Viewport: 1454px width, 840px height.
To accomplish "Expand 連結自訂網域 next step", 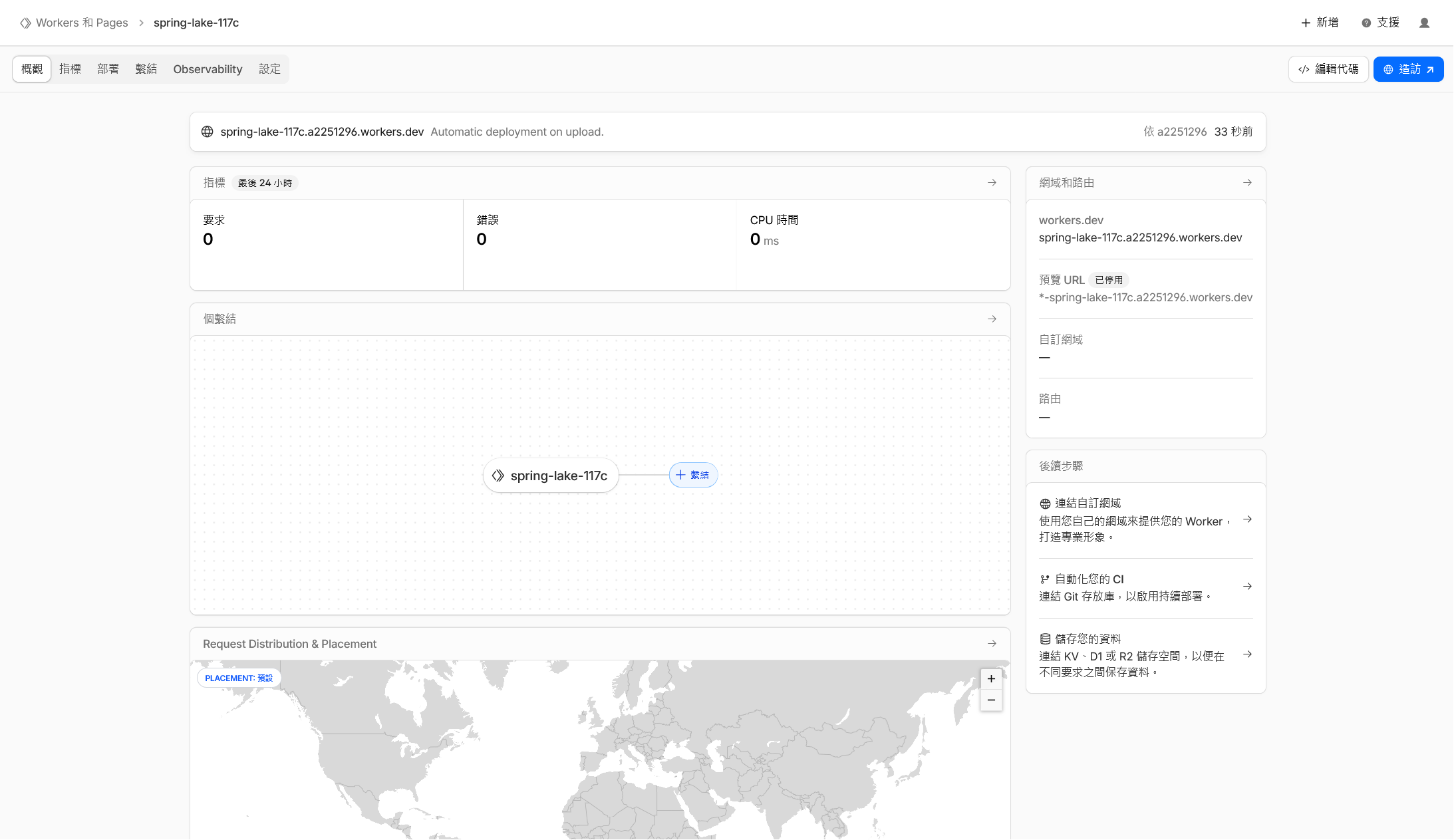I will tap(1247, 519).
